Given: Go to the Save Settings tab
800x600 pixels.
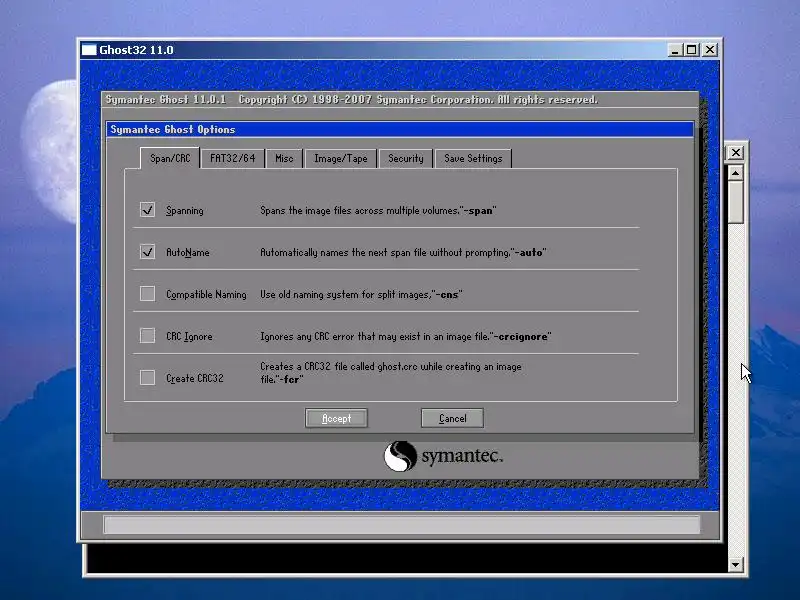Looking at the screenshot, I should click(x=473, y=159).
